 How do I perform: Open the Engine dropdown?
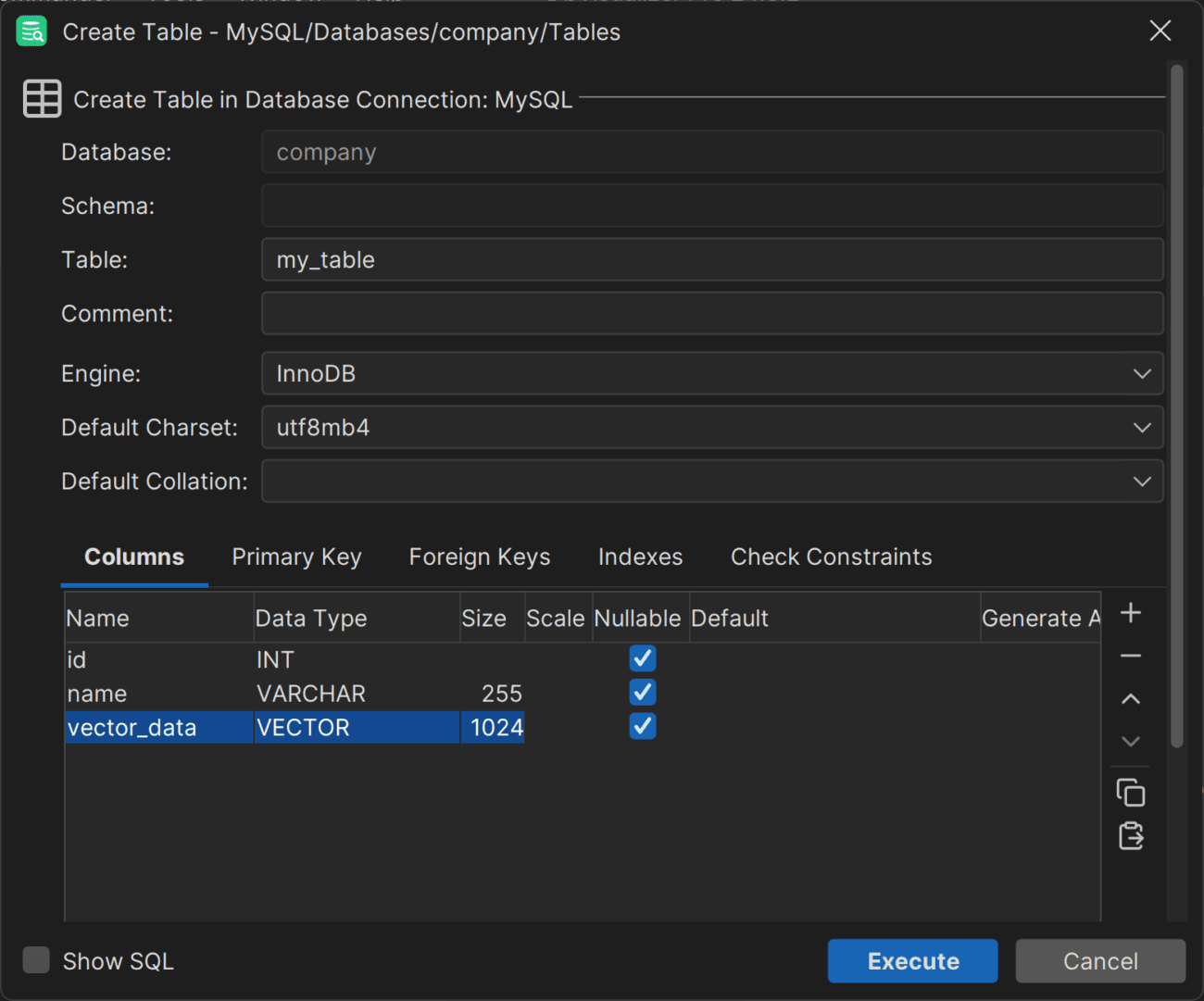coord(1142,373)
